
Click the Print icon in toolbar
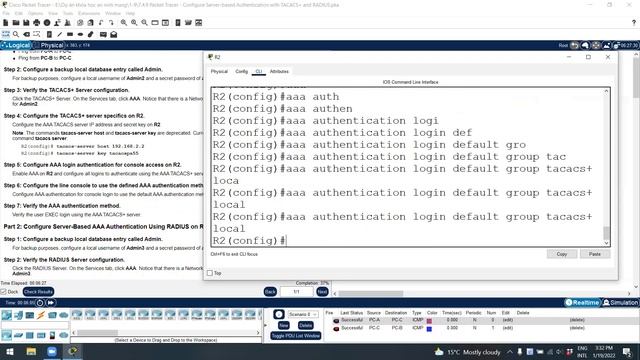[37, 23]
